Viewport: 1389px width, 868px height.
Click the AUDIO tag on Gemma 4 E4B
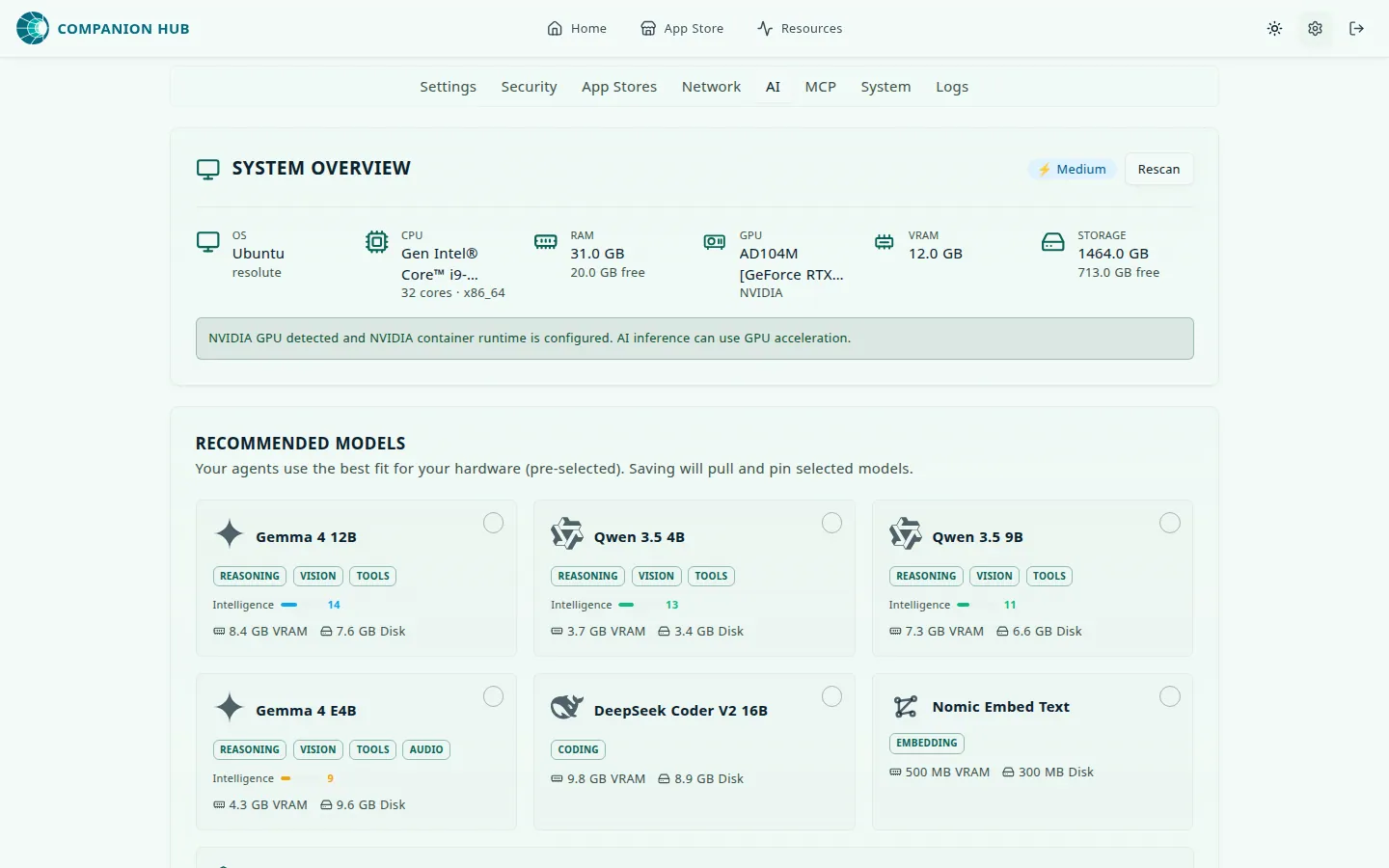pos(426,749)
